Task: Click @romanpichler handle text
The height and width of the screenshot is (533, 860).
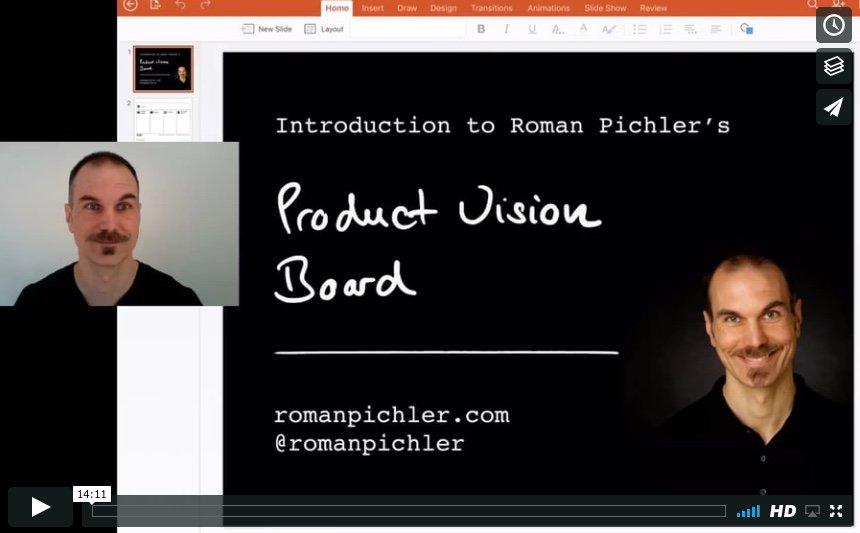Action: [369, 443]
